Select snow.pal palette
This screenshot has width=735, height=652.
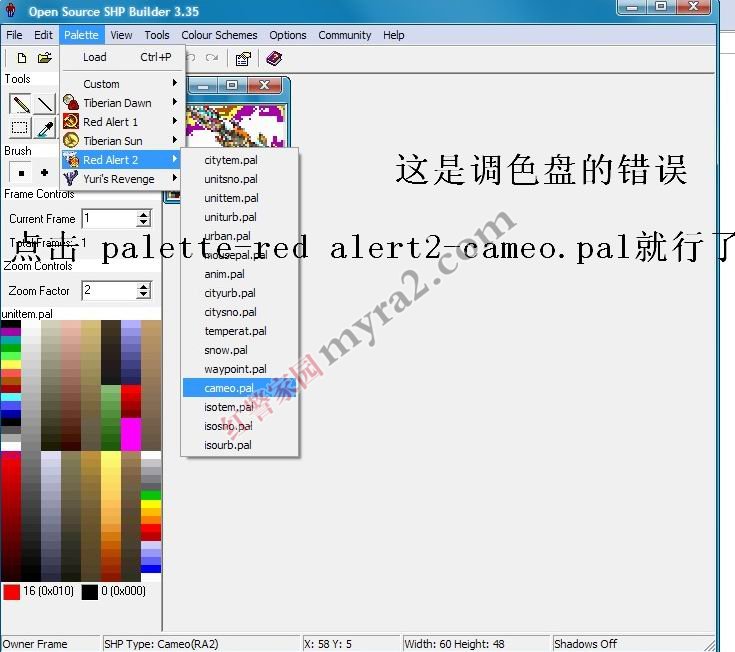[240, 350]
